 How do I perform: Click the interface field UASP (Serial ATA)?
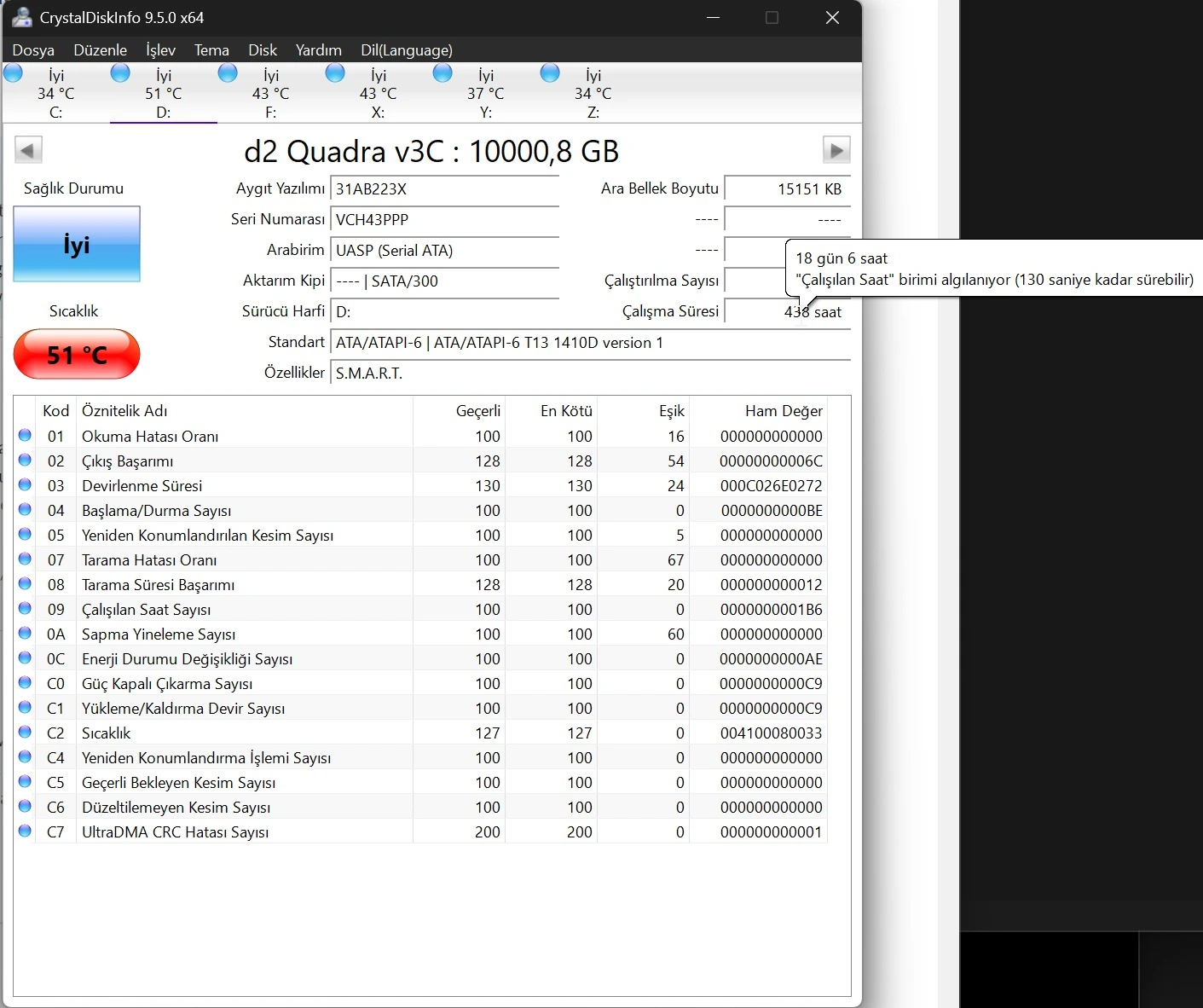coord(445,251)
